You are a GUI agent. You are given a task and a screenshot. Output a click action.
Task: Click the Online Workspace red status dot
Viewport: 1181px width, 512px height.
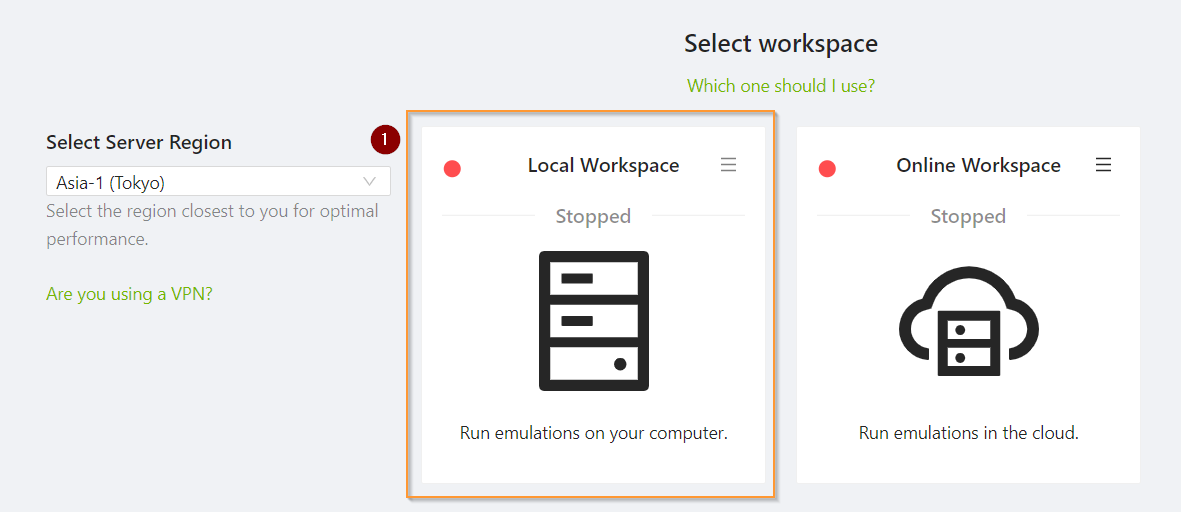tap(827, 169)
